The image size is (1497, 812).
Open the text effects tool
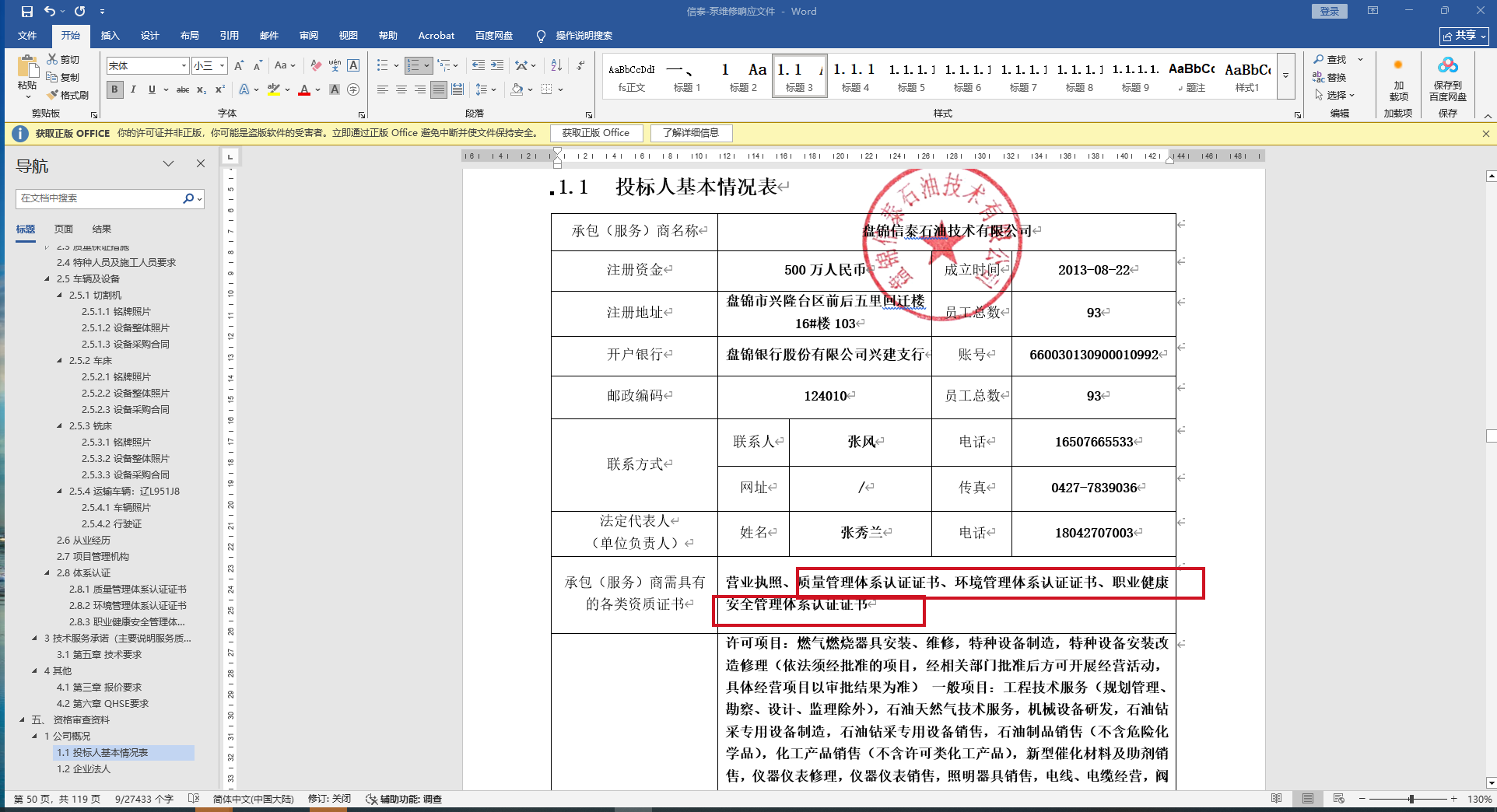tap(244, 89)
